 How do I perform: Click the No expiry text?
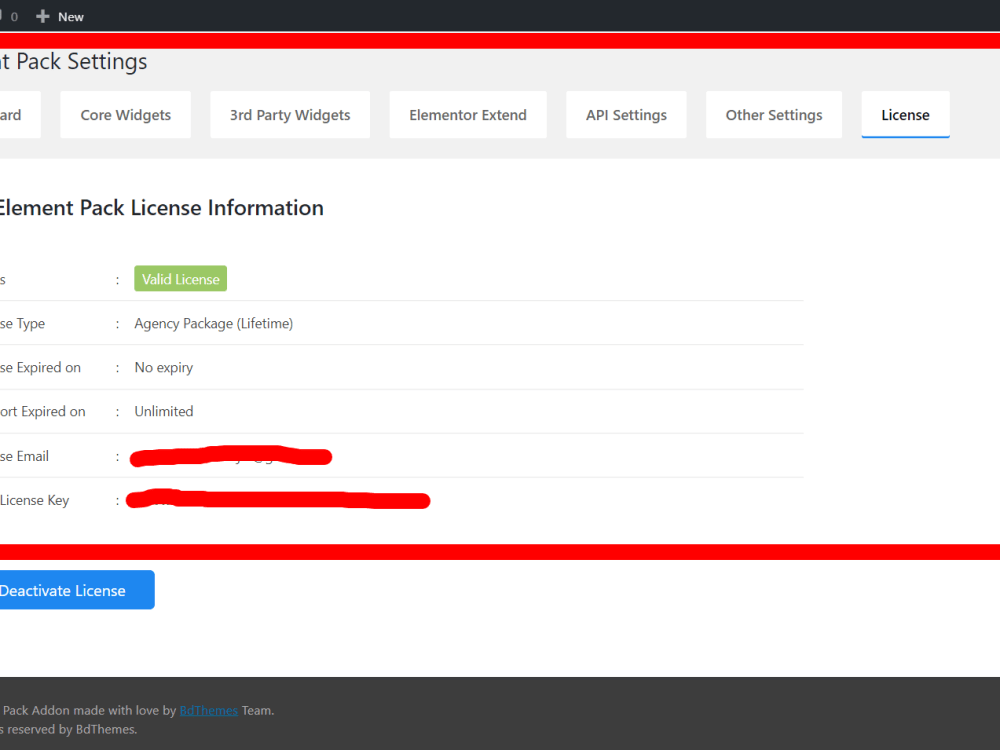[x=163, y=367]
